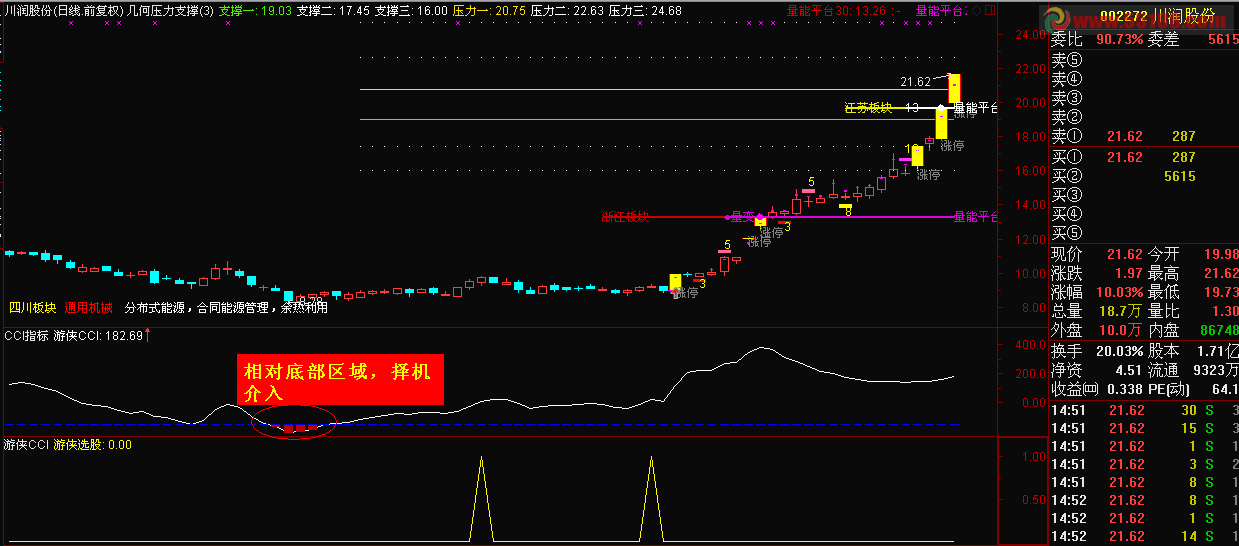This screenshot has height=546, width=1239.
Task: Click the 最低 19.73 value
Action: point(1222,292)
